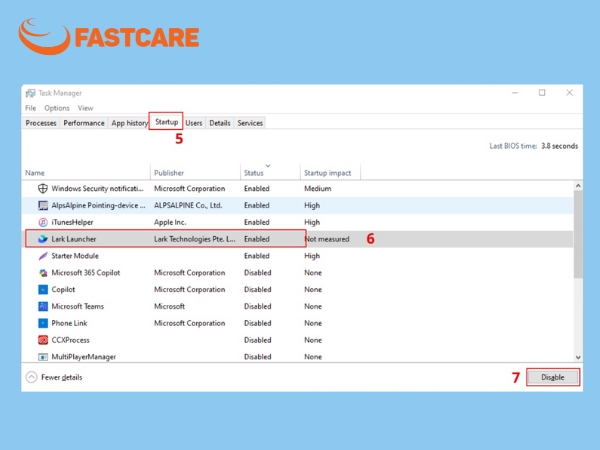Minimize the Task Manager window
Image resolution: width=600 pixels, height=450 pixels.
tap(515, 93)
